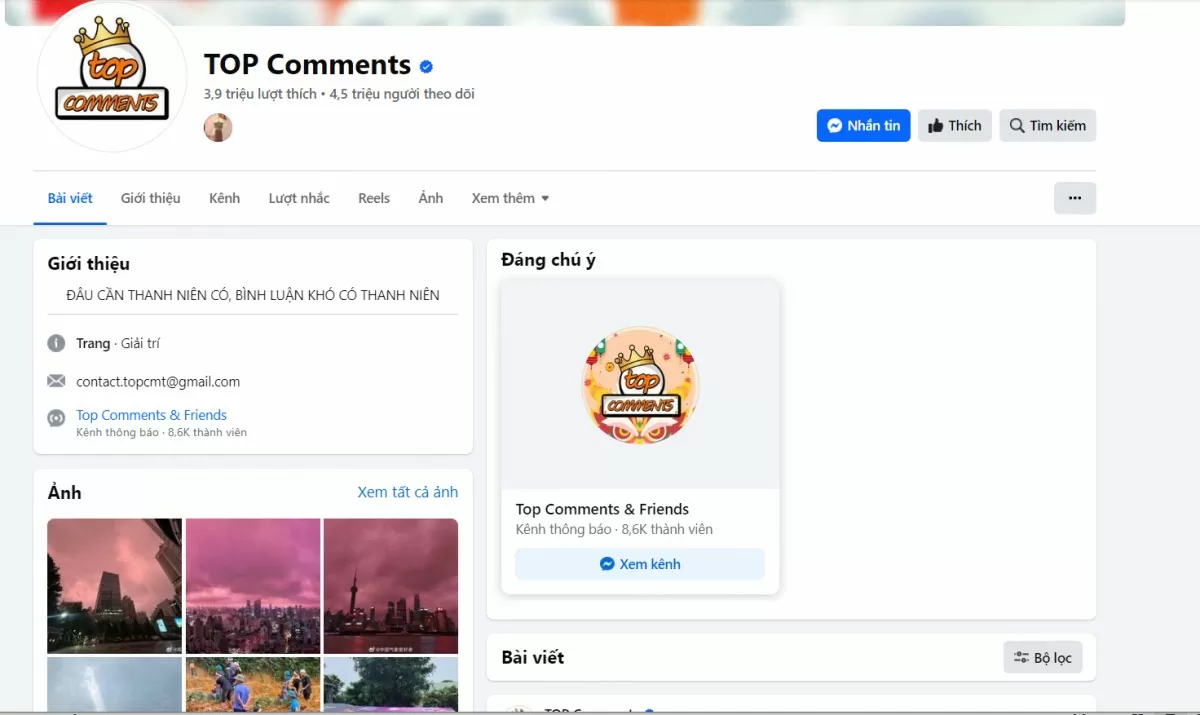The image size is (1200, 715).
Task: Click the Nhắn tin message button
Action: (863, 126)
